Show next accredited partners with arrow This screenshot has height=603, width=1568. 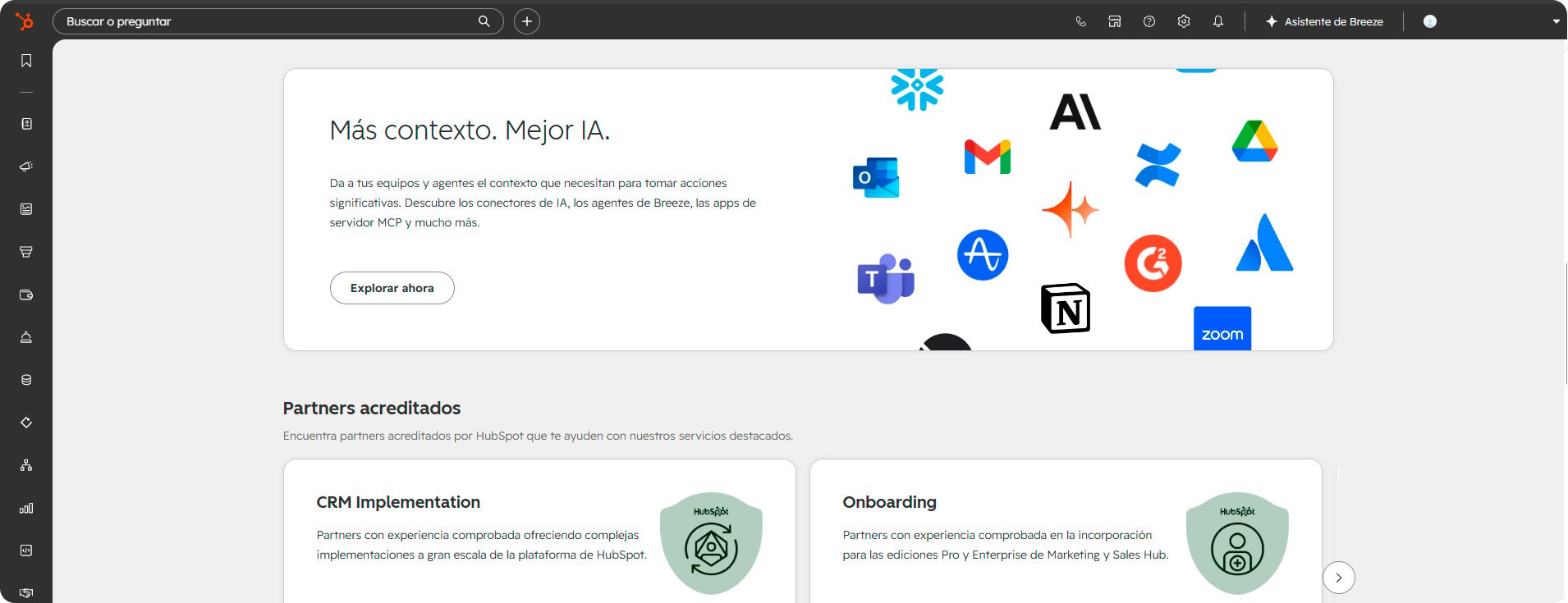[x=1339, y=578]
